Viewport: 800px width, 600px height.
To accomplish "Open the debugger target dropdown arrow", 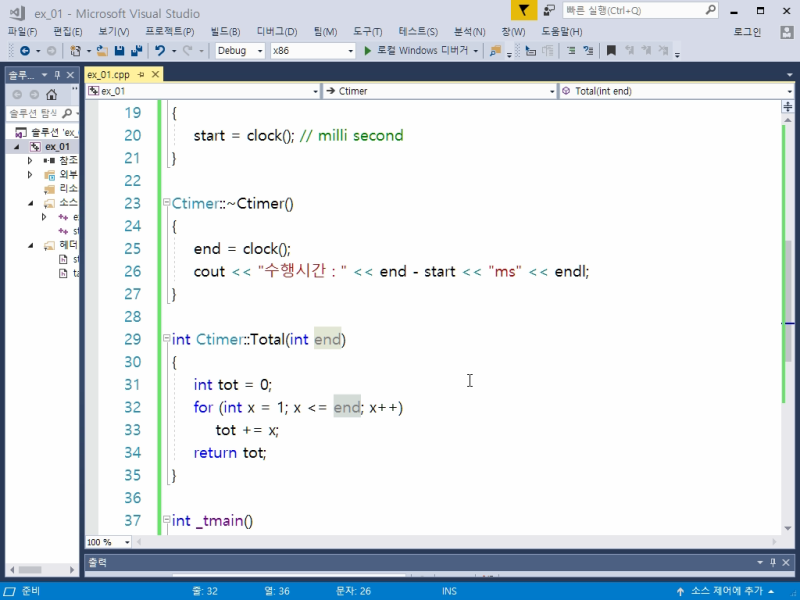I will tap(476, 51).
